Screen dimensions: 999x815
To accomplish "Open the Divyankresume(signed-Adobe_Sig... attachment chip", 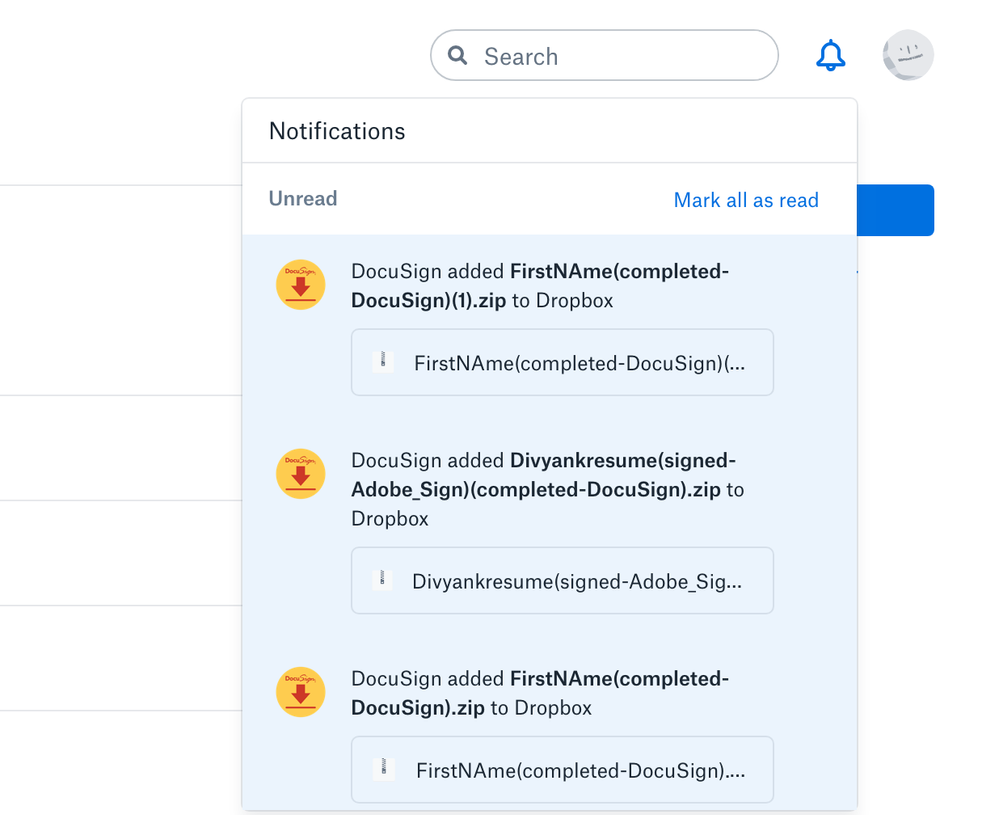I will (562, 580).
